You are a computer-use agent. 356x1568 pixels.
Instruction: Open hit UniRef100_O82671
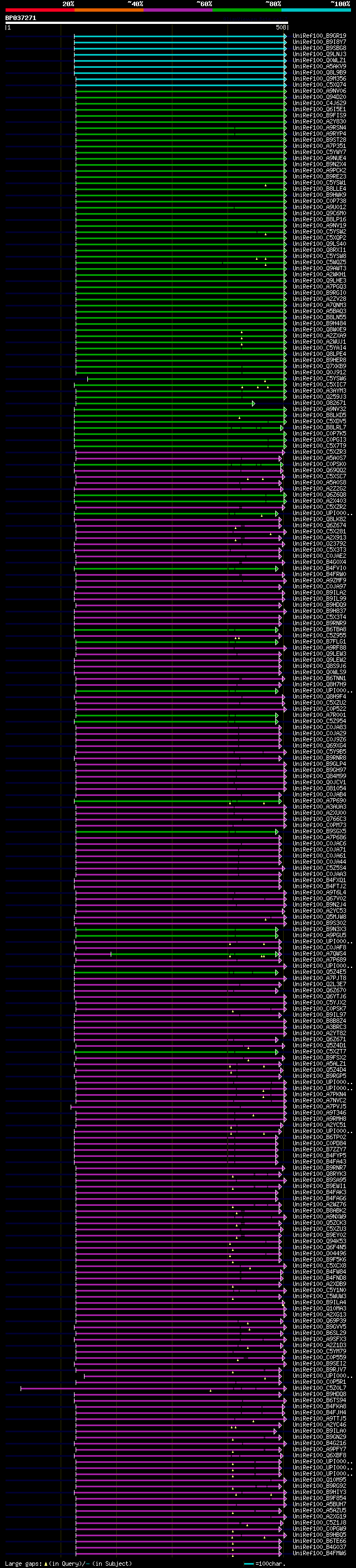319,403
